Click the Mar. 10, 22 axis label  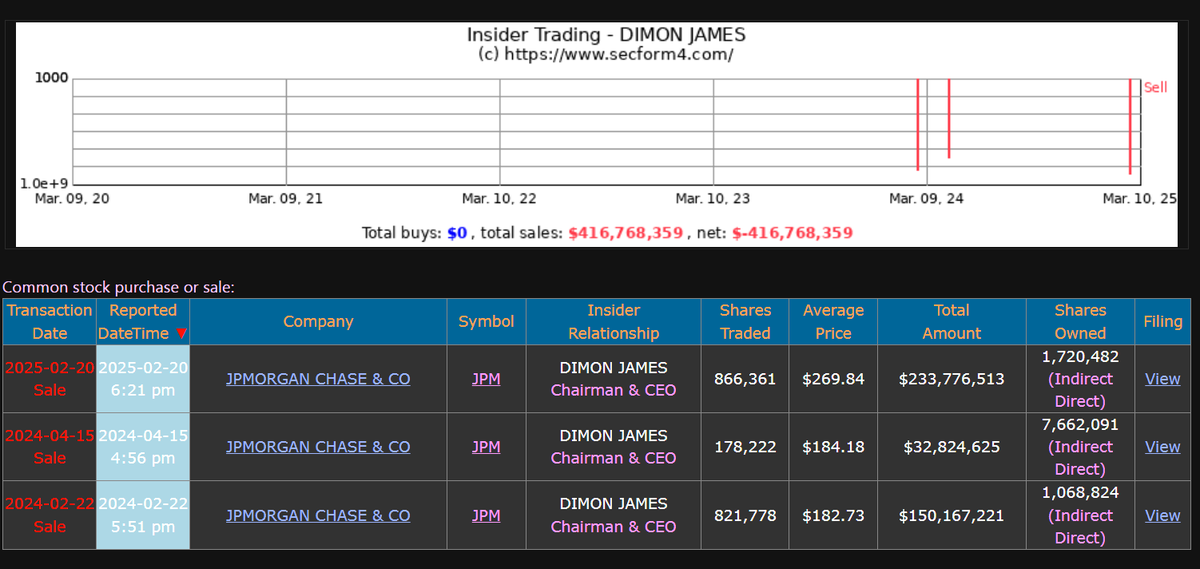(x=499, y=199)
